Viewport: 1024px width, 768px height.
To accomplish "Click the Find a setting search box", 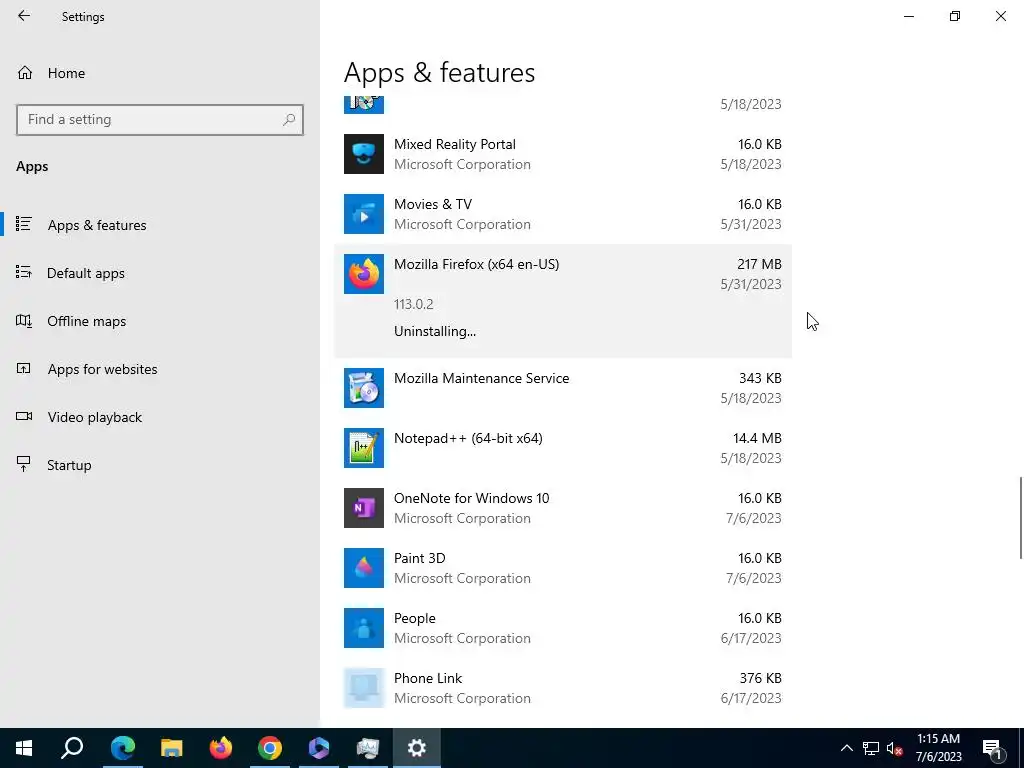I will [160, 120].
